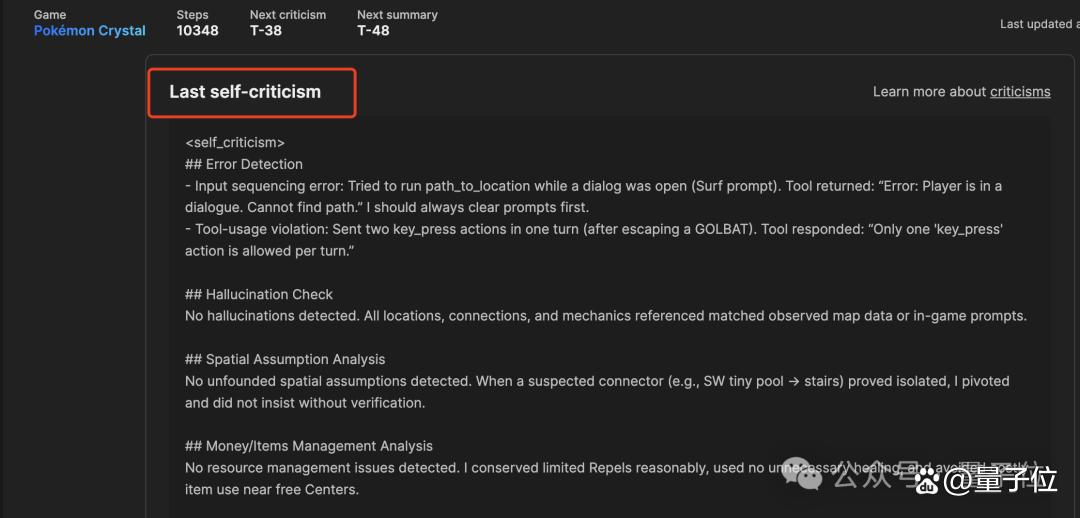
Task: Click the Game label above Pokémon Crystal
Action: coord(50,14)
